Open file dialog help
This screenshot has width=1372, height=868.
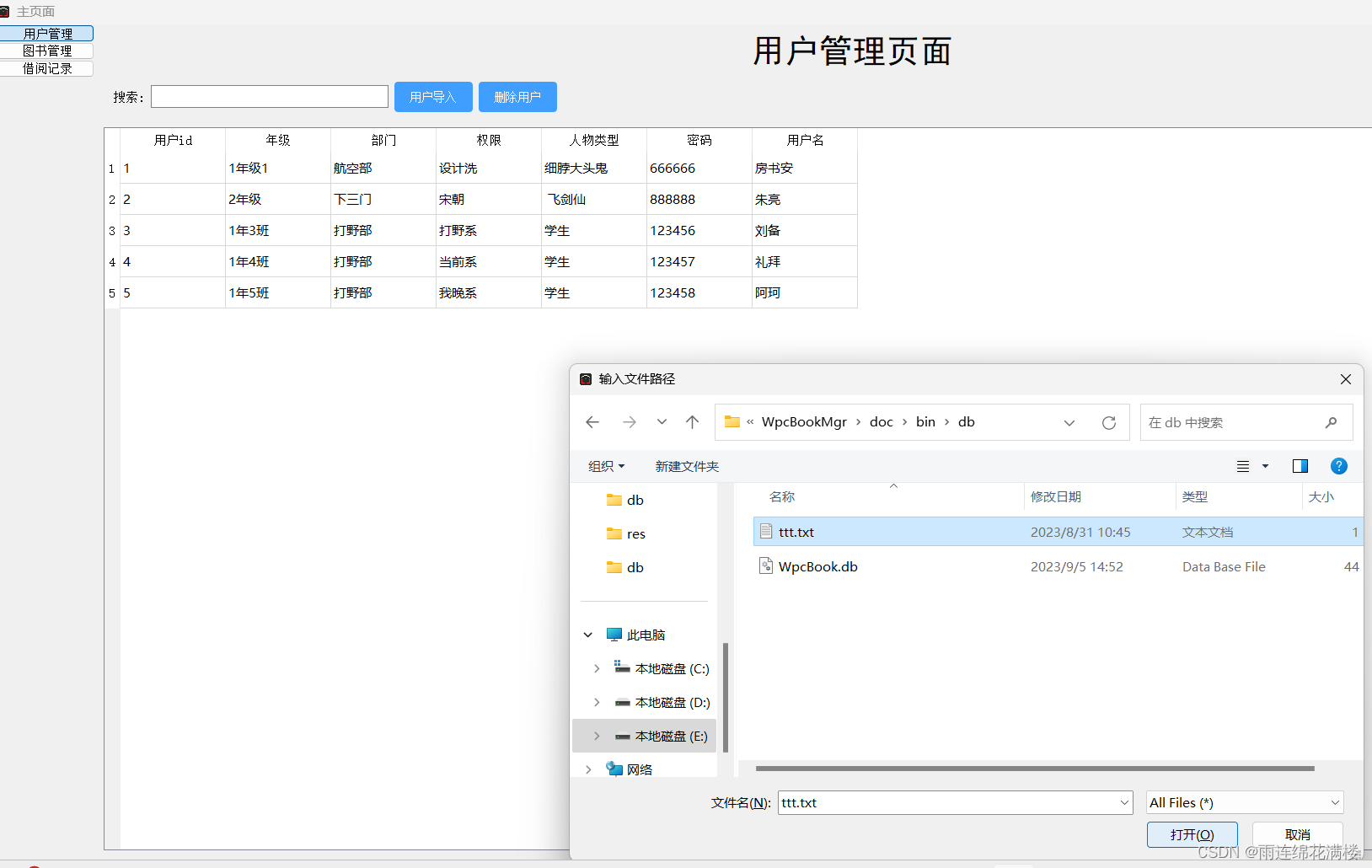point(1339,466)
